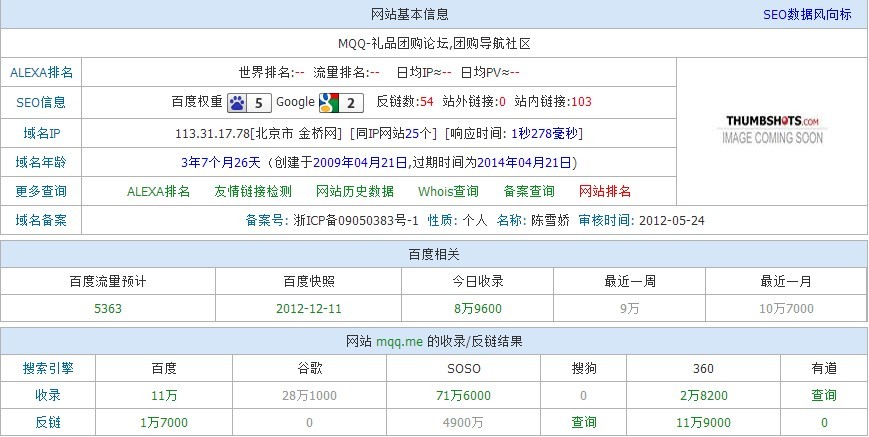Click the SOSO column header

click(x=464, y=368)
